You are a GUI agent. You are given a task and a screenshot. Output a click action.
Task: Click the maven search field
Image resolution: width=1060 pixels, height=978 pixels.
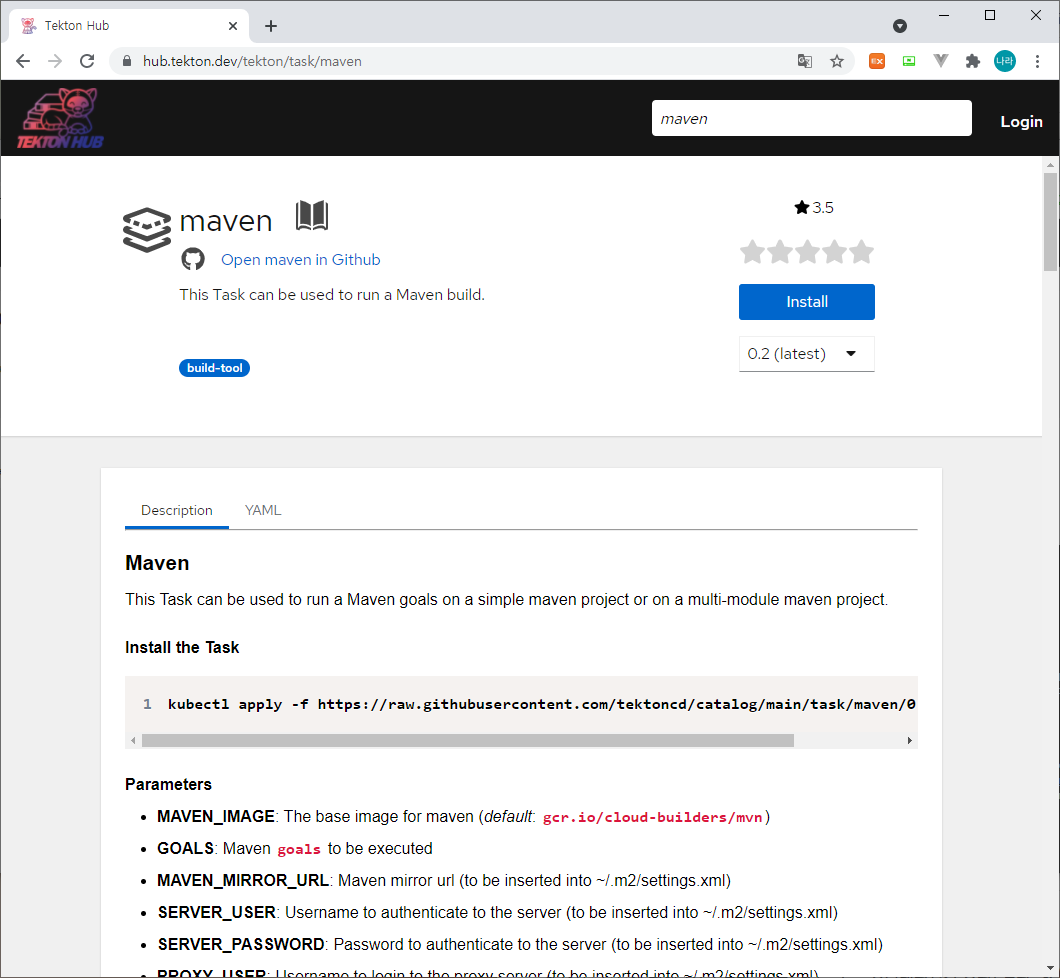[811, 118]
